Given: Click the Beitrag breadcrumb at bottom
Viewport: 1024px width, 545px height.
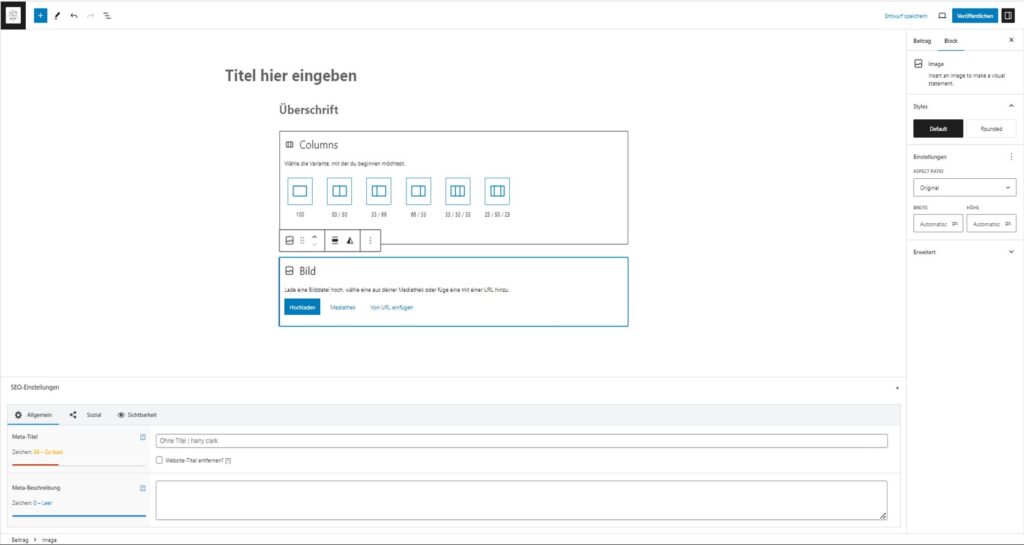Looking at the screenshot, I should click(20, 540).
